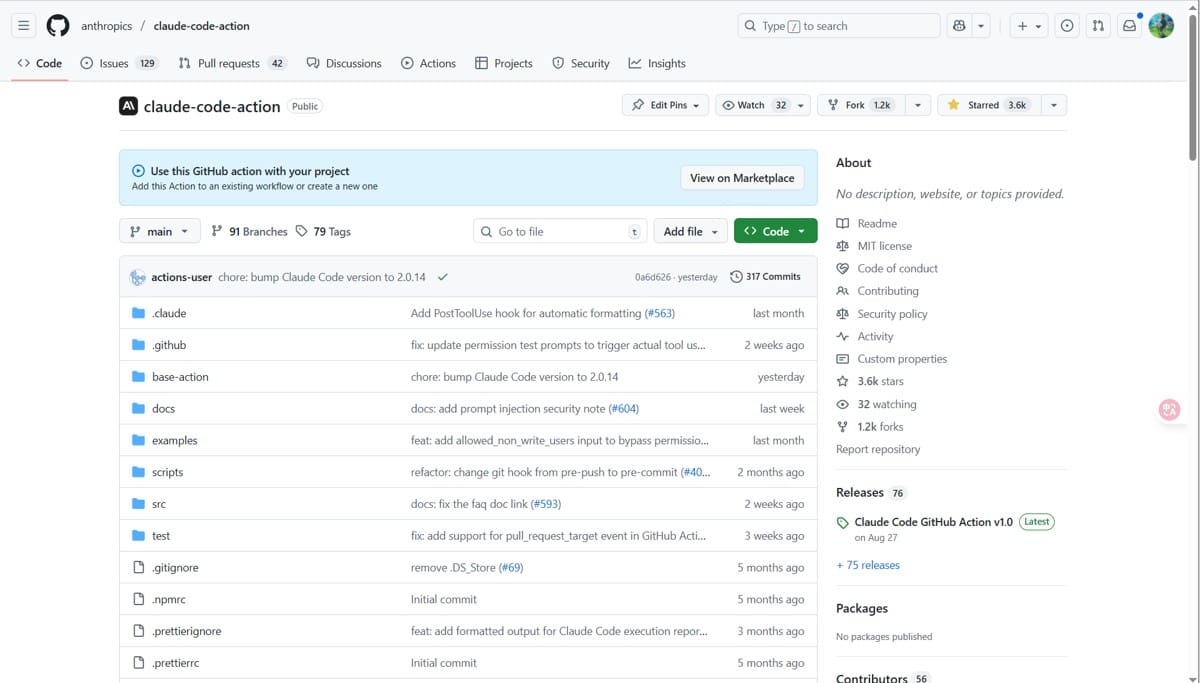Switch to the Actions tab
Screen dimensions: 1200x683
click(x=428, y=63)
